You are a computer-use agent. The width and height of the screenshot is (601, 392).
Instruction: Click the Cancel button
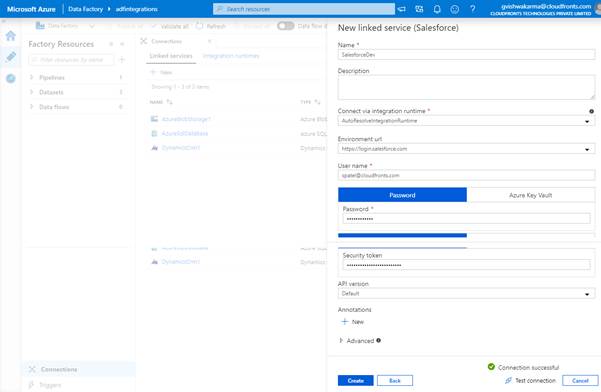point(580,380)
